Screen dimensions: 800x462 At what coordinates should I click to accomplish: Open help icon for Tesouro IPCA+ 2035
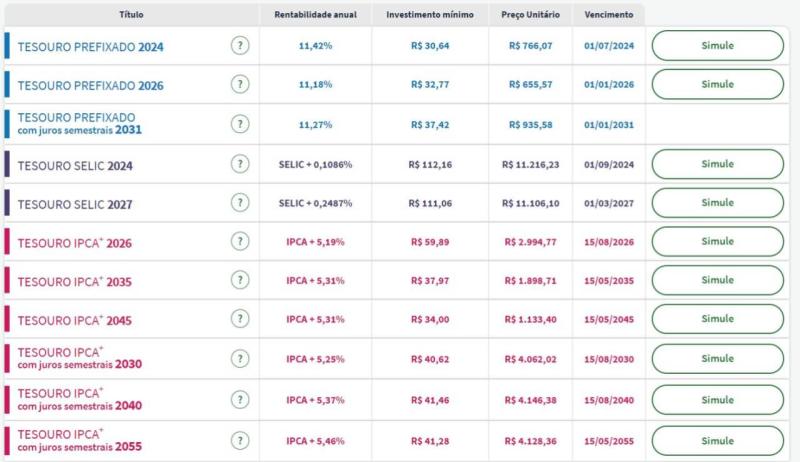240,280
